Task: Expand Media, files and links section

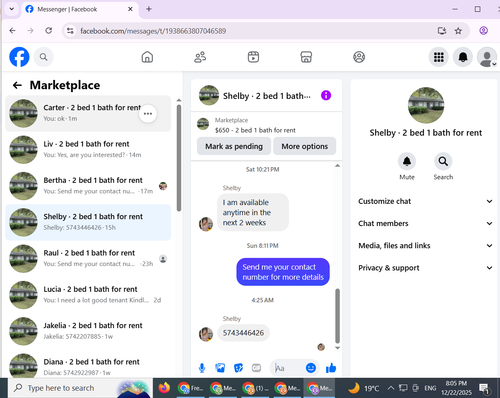Action: click(x=425, y=246)
